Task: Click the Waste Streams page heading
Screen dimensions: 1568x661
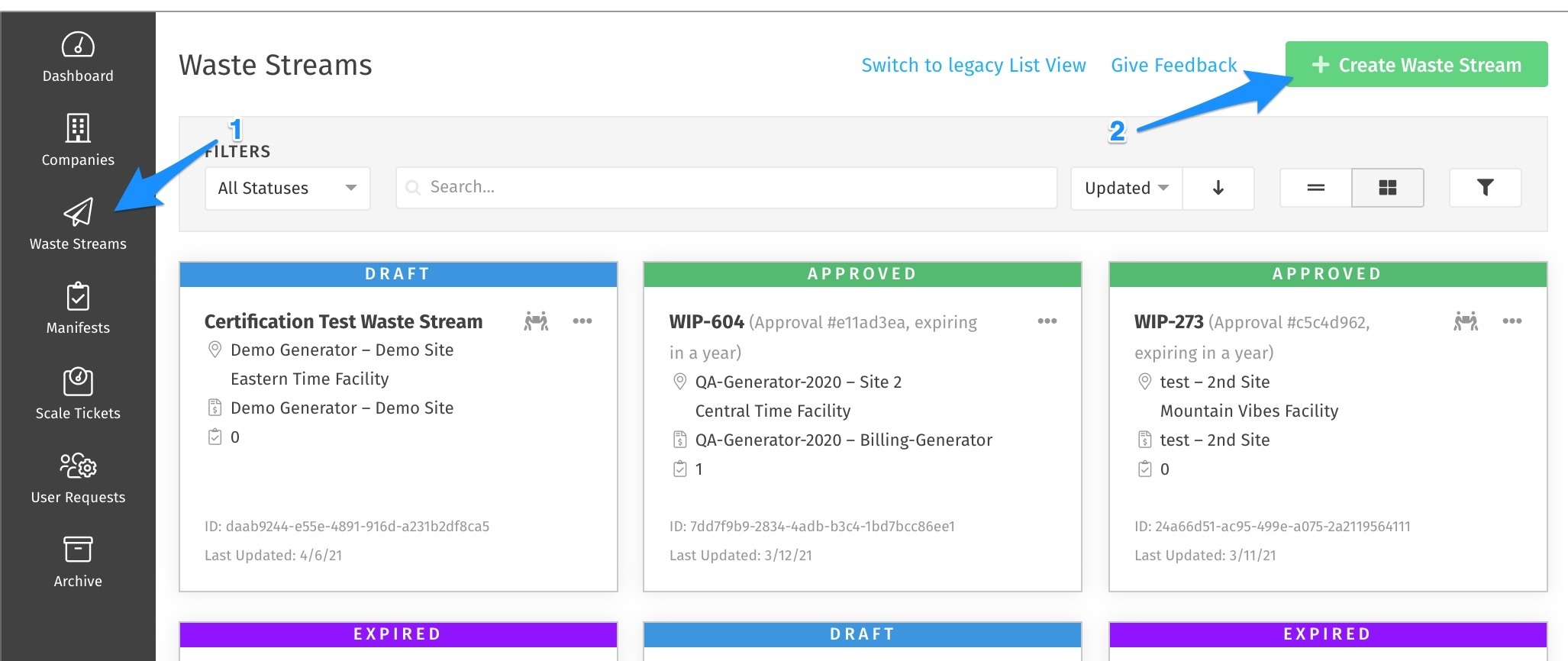Action: click(x=275, y=65)
